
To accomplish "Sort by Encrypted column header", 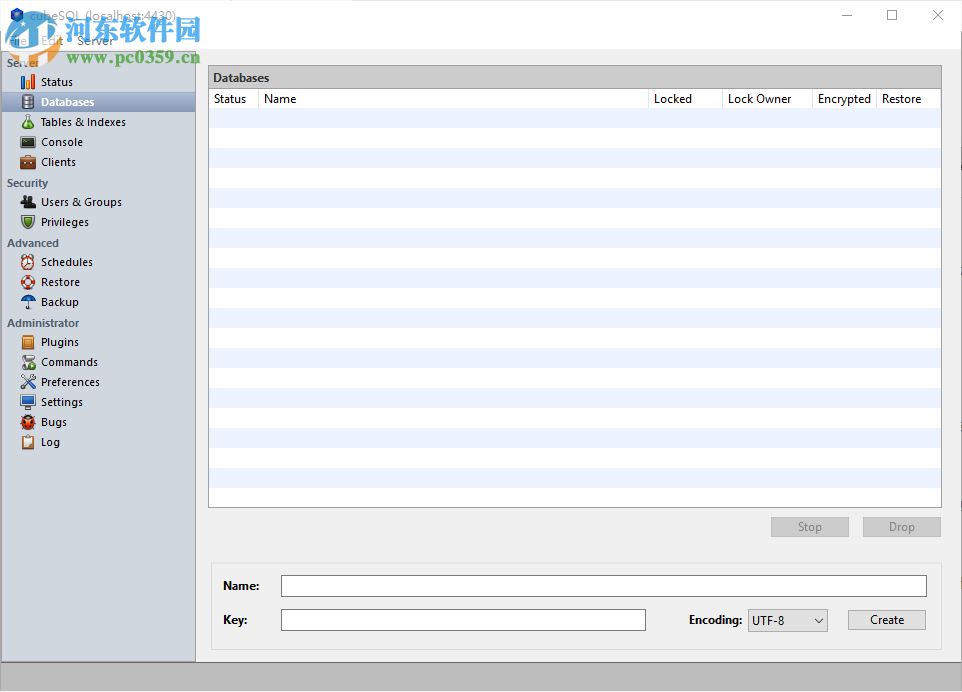I will click(844, 99).
